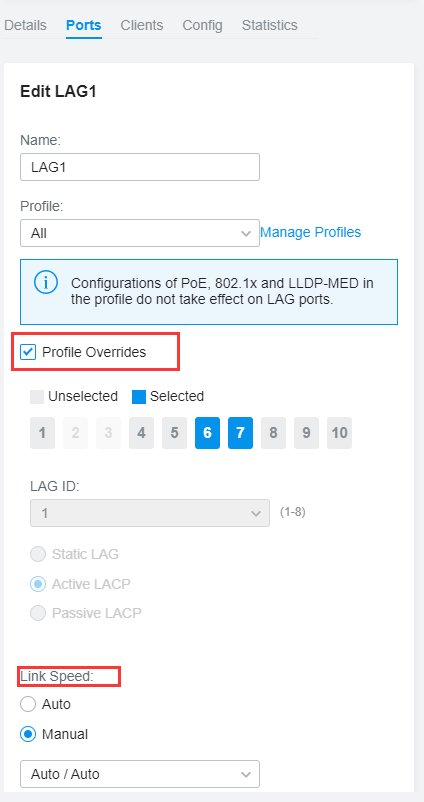The height and width of the screenshot is (802, 424).
Task: Select port 1 in the port grid
Action: [42, 433]
